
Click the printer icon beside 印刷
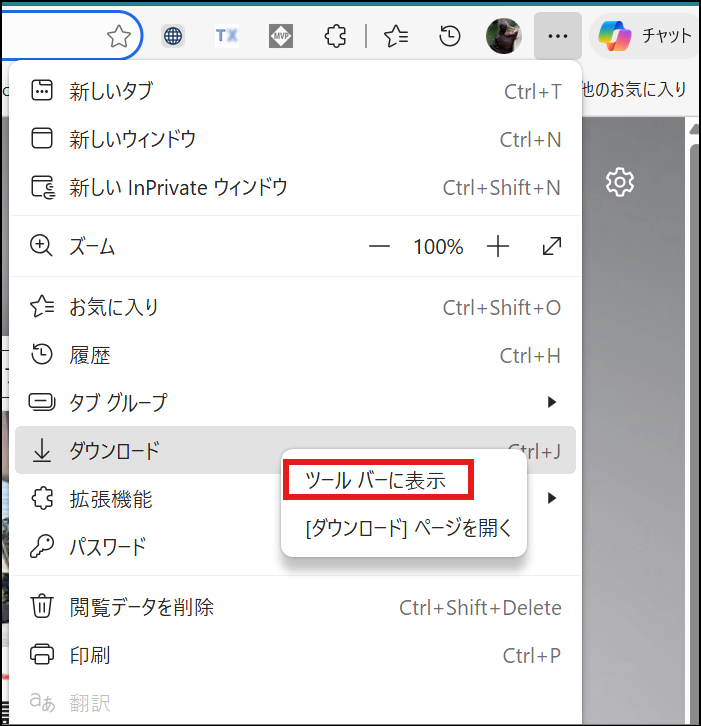pos(42,654)
